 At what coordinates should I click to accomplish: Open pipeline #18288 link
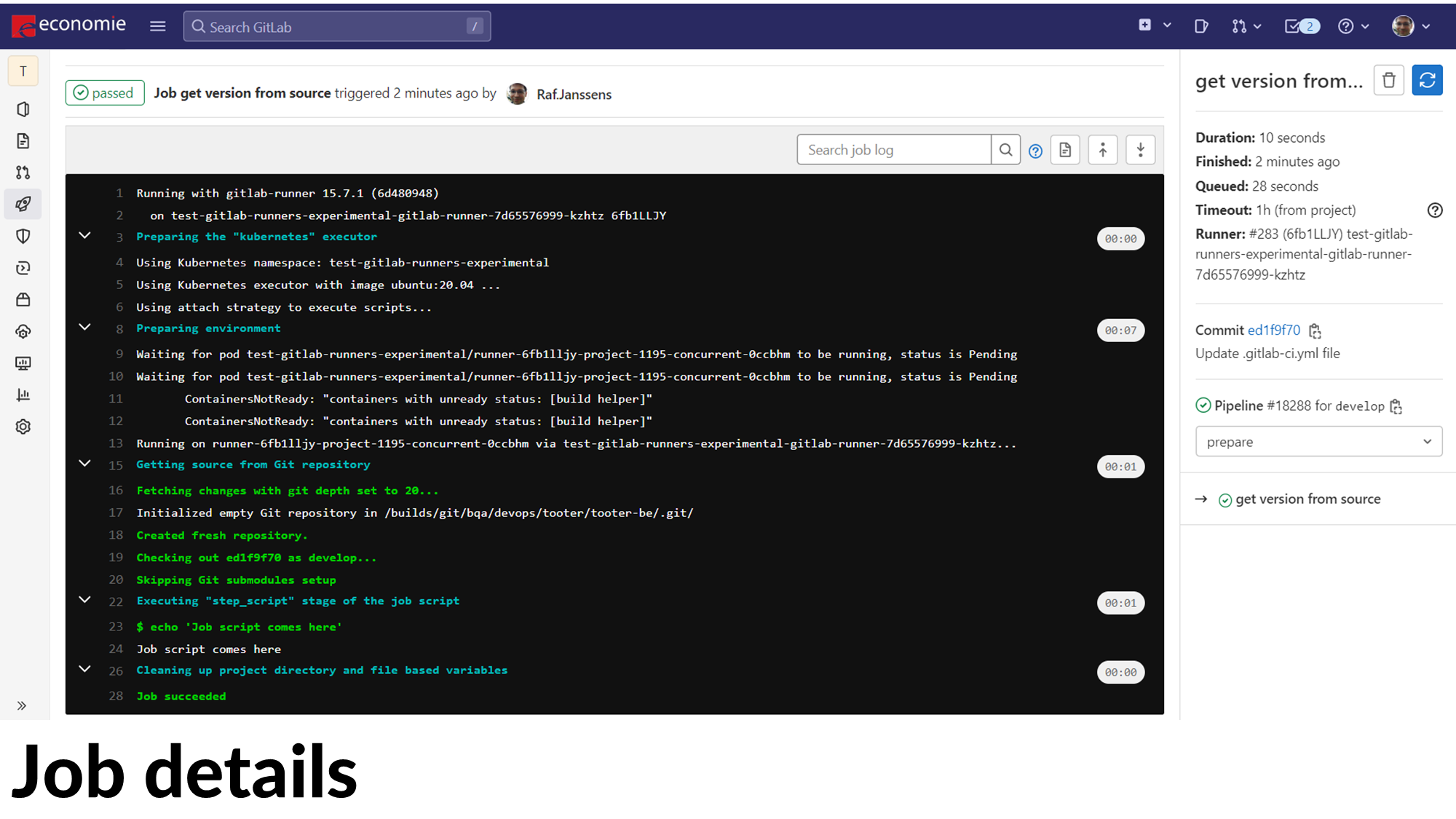point(1289,406)
